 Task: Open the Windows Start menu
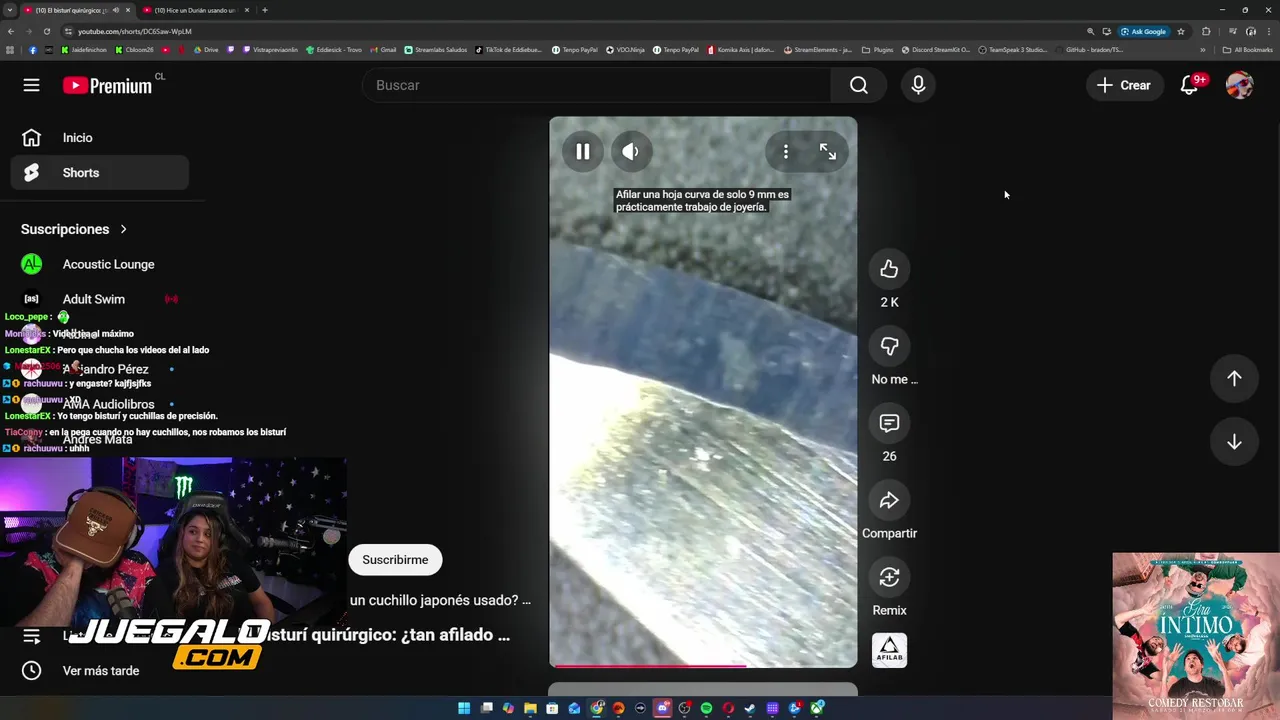pyautogui.click(x=464, y=708)
